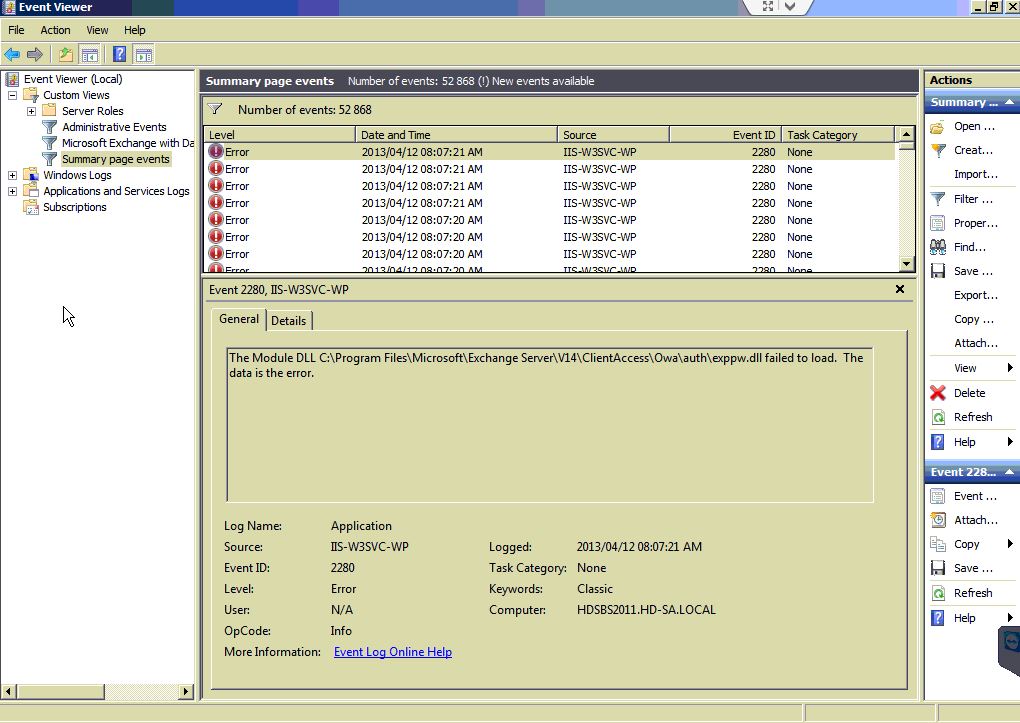Click Copy Custom View action
The width and height of the screenshot is (1020, 723).
click(x=973, y=320)
